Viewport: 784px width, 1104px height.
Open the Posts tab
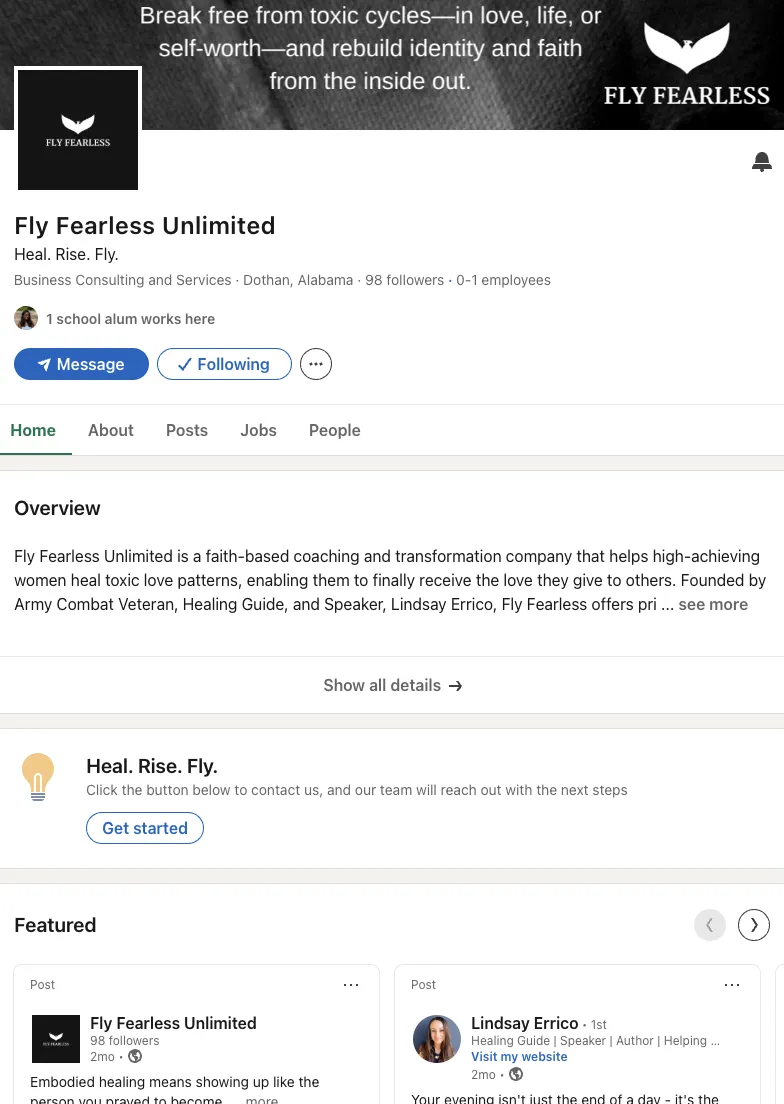click(187, 430)
